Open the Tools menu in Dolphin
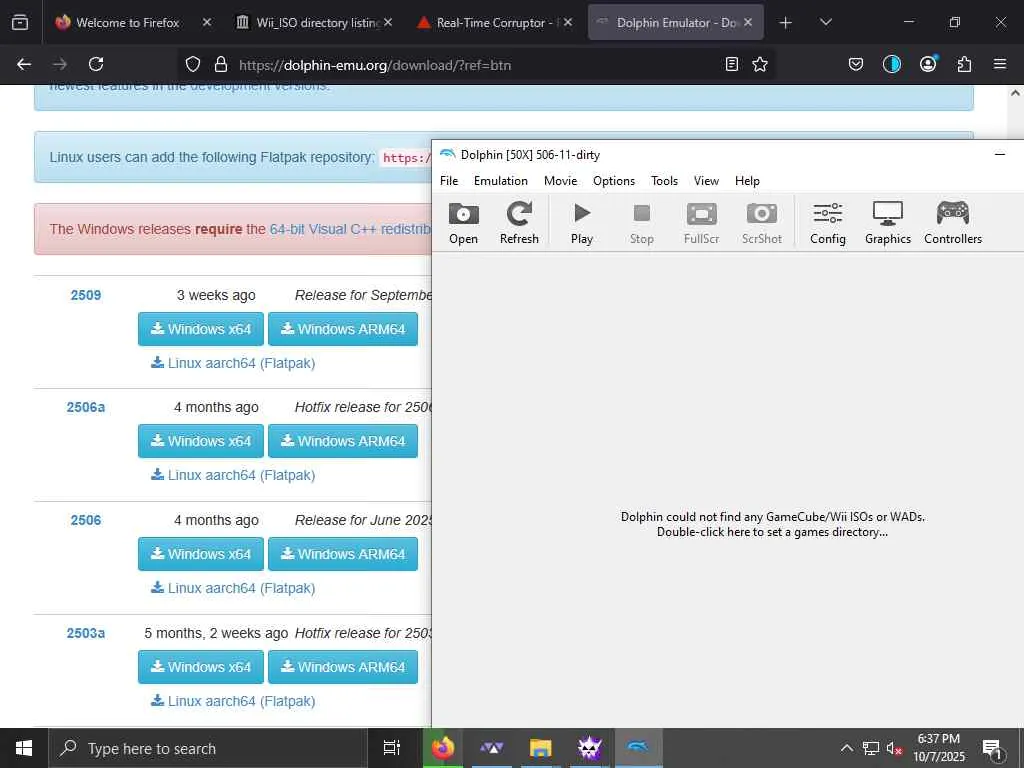The width and height of the screenshot is (1024, 768). (x=664, y=181)
